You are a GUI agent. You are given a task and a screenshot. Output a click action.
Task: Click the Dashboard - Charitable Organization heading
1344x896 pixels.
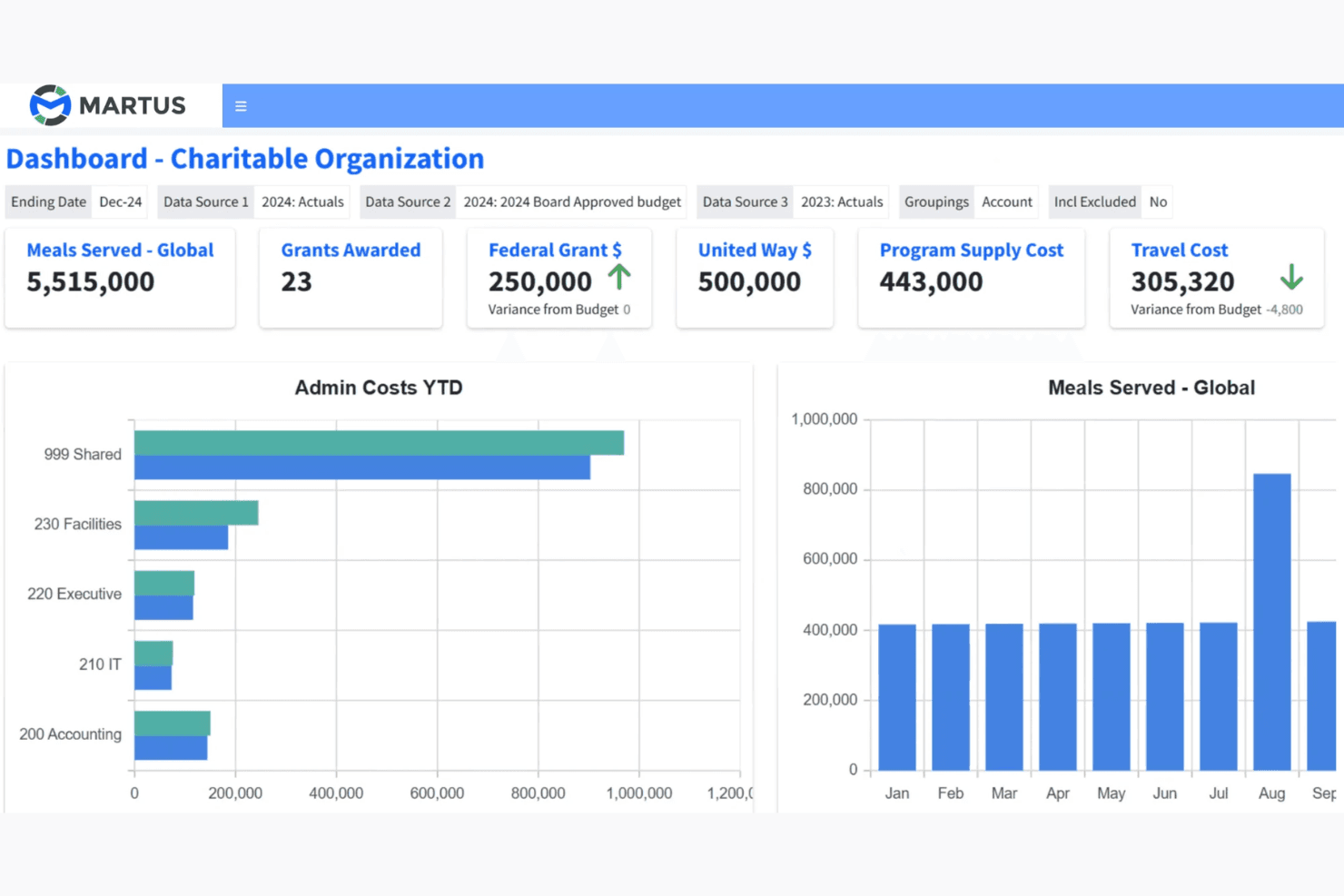pos(245,158)
